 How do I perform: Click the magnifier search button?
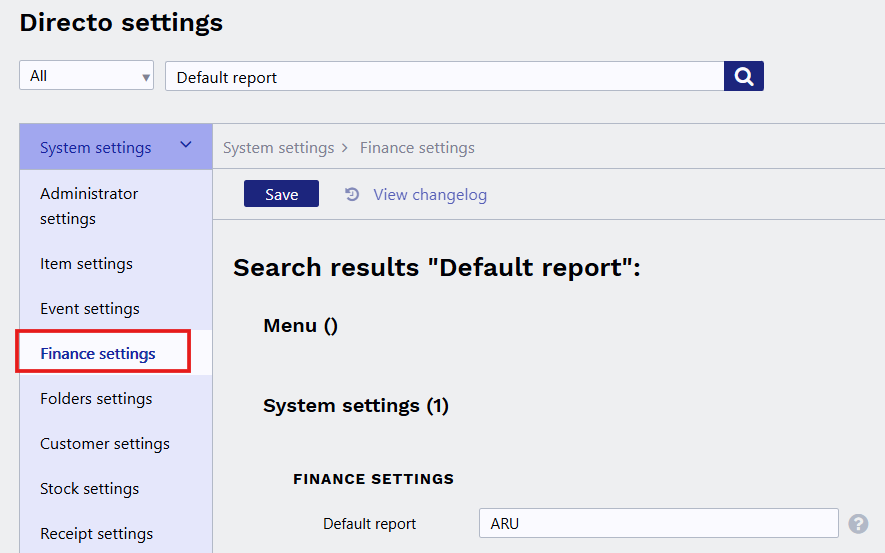(x=743, y=76)
